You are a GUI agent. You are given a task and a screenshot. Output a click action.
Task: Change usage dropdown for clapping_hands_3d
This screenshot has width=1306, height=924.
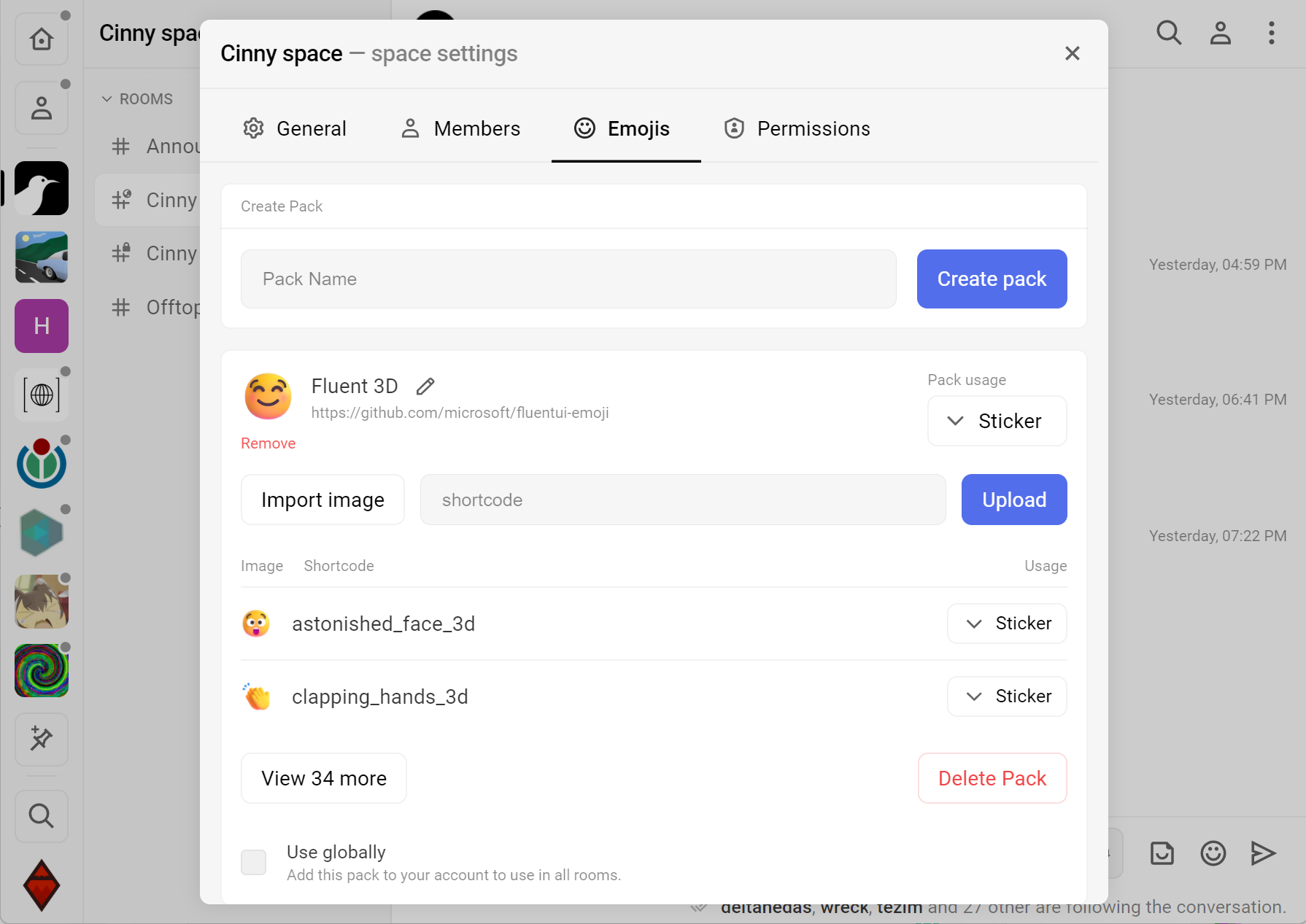(1007, 696)
